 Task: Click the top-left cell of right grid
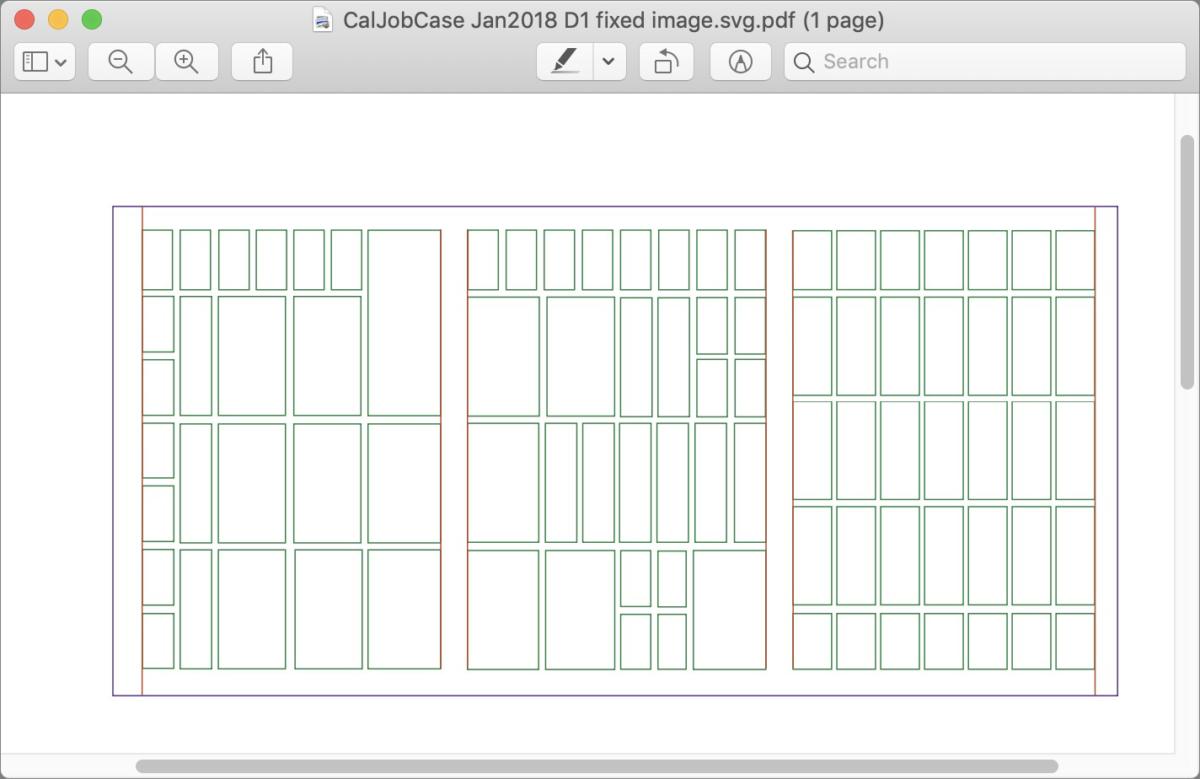click(x=812, y=260)
